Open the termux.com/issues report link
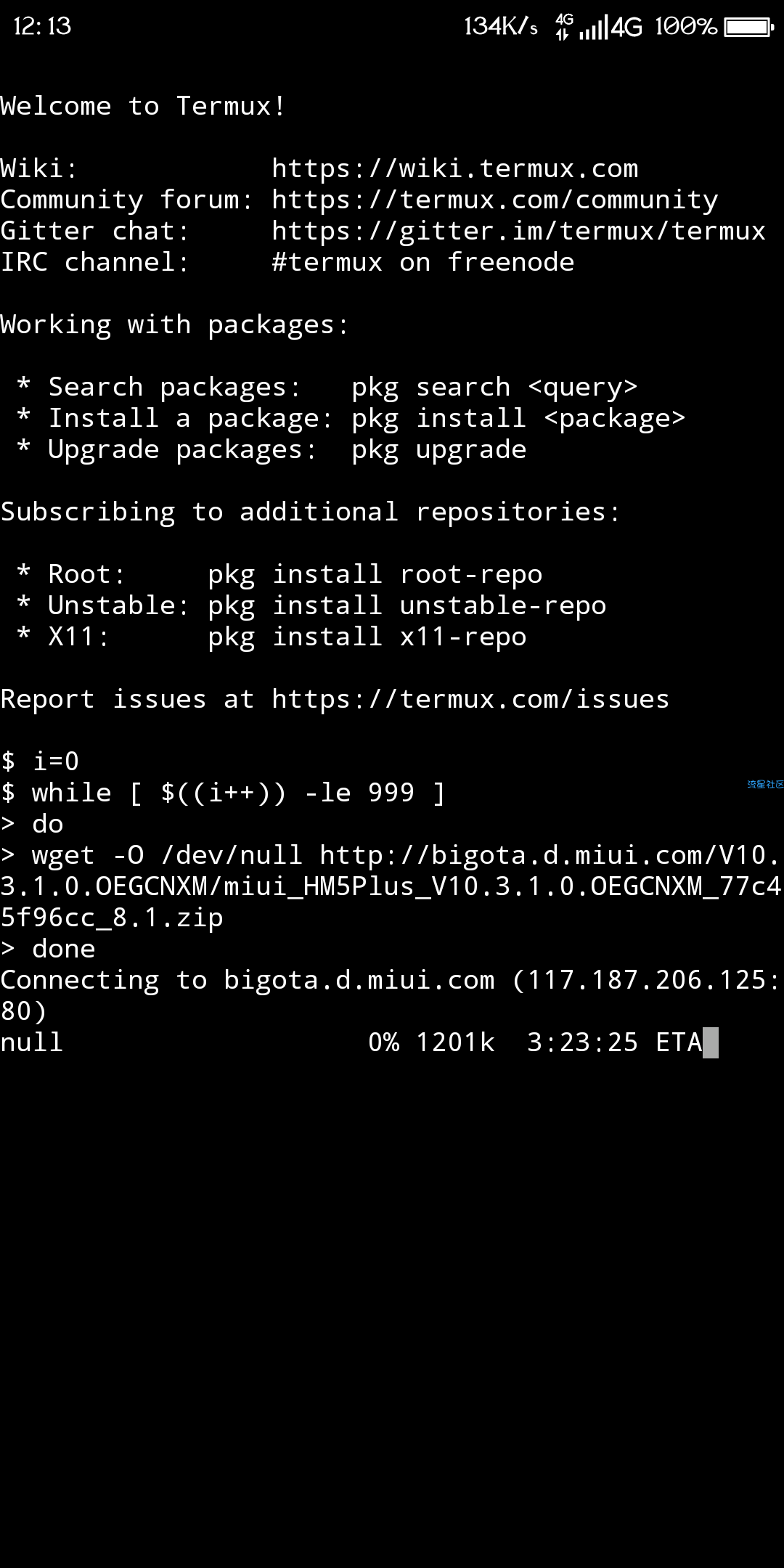The height and width of the screenshot is (1568, 784). (470, 700)
